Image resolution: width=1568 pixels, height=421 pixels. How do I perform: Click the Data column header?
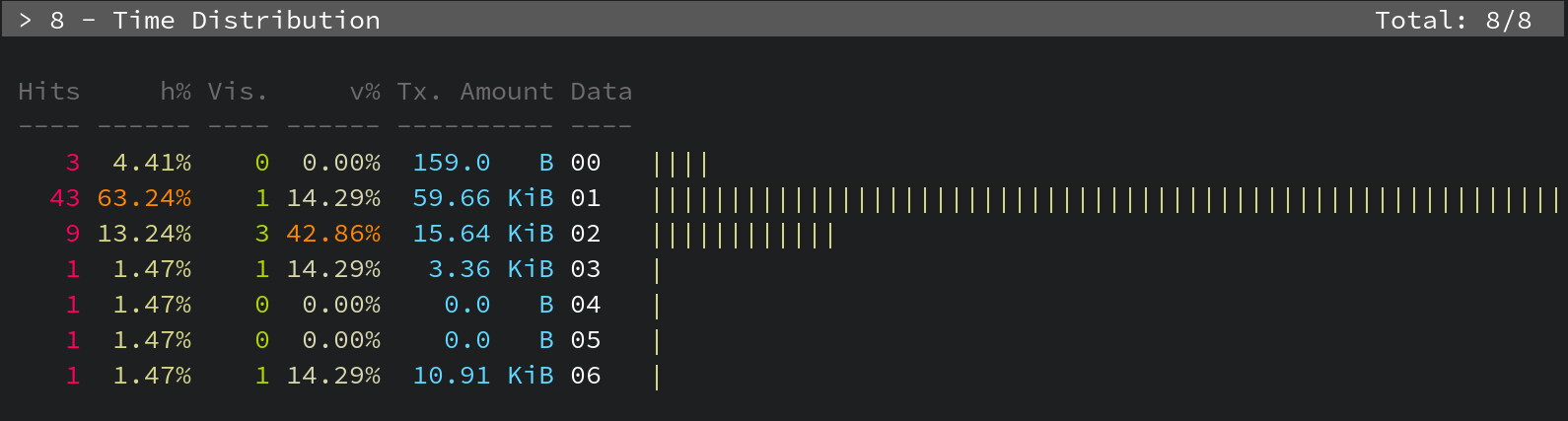(x=601, y=92)
